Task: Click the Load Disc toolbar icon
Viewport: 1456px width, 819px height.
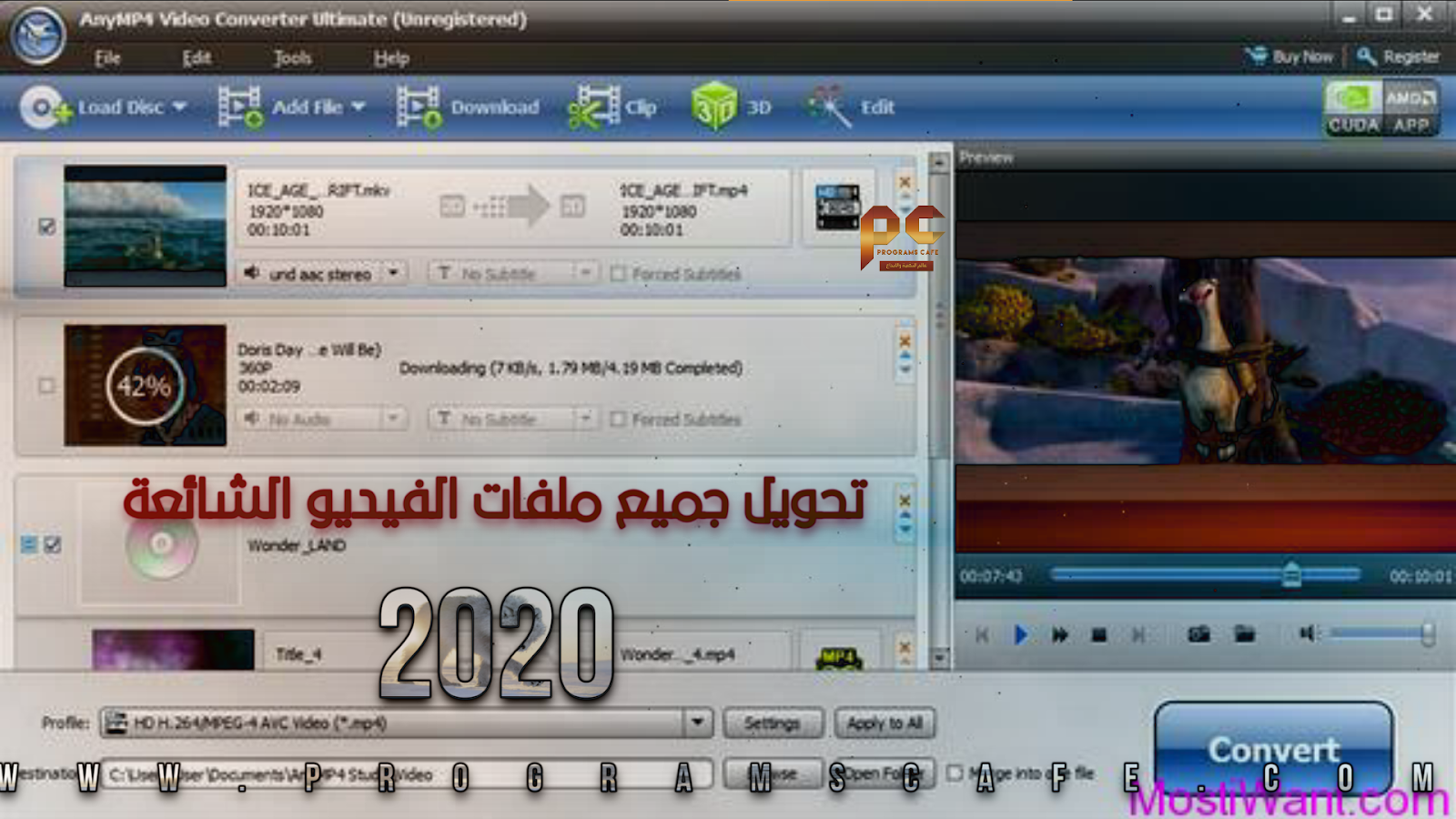Action: [45, 107]
